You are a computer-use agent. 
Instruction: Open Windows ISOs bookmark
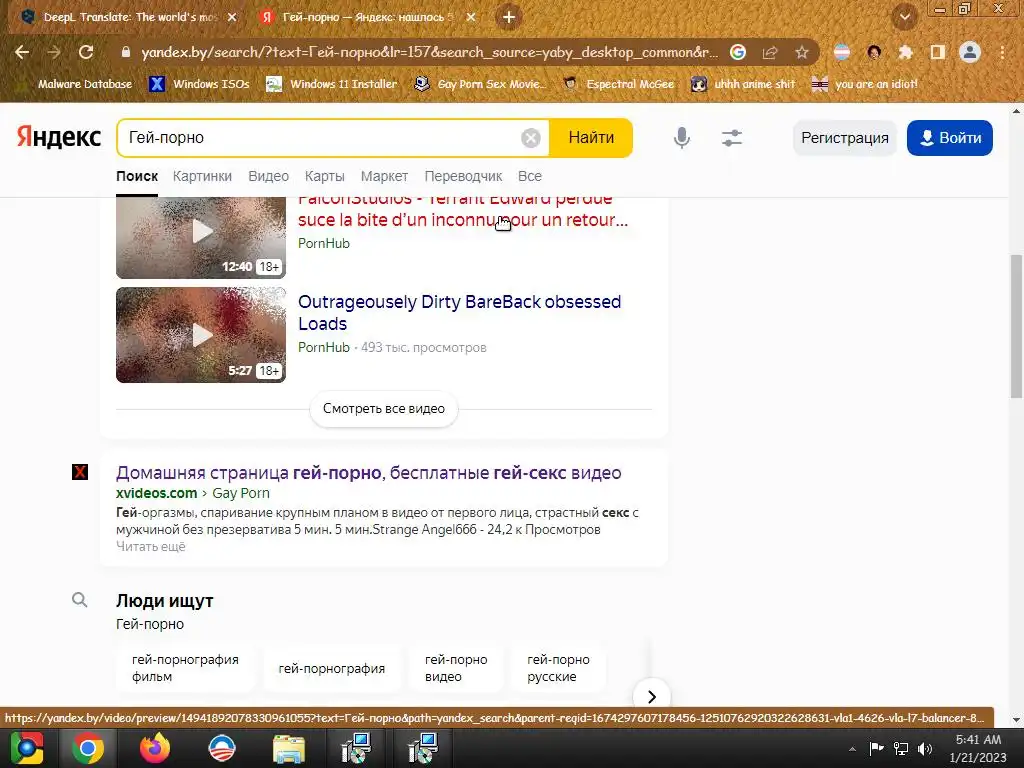tap(200, 84)
